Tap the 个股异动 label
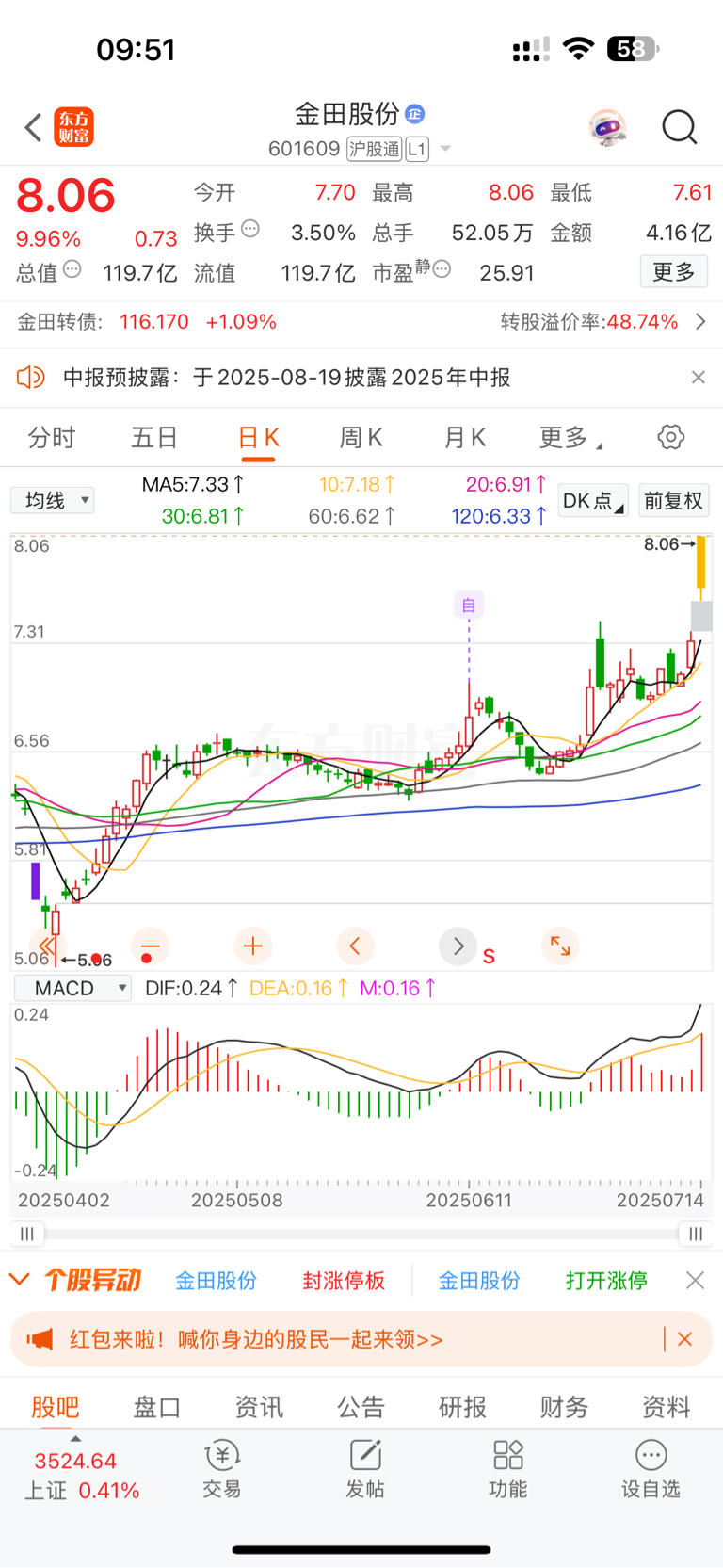 pyautogui.click(x=92, y=1280)
